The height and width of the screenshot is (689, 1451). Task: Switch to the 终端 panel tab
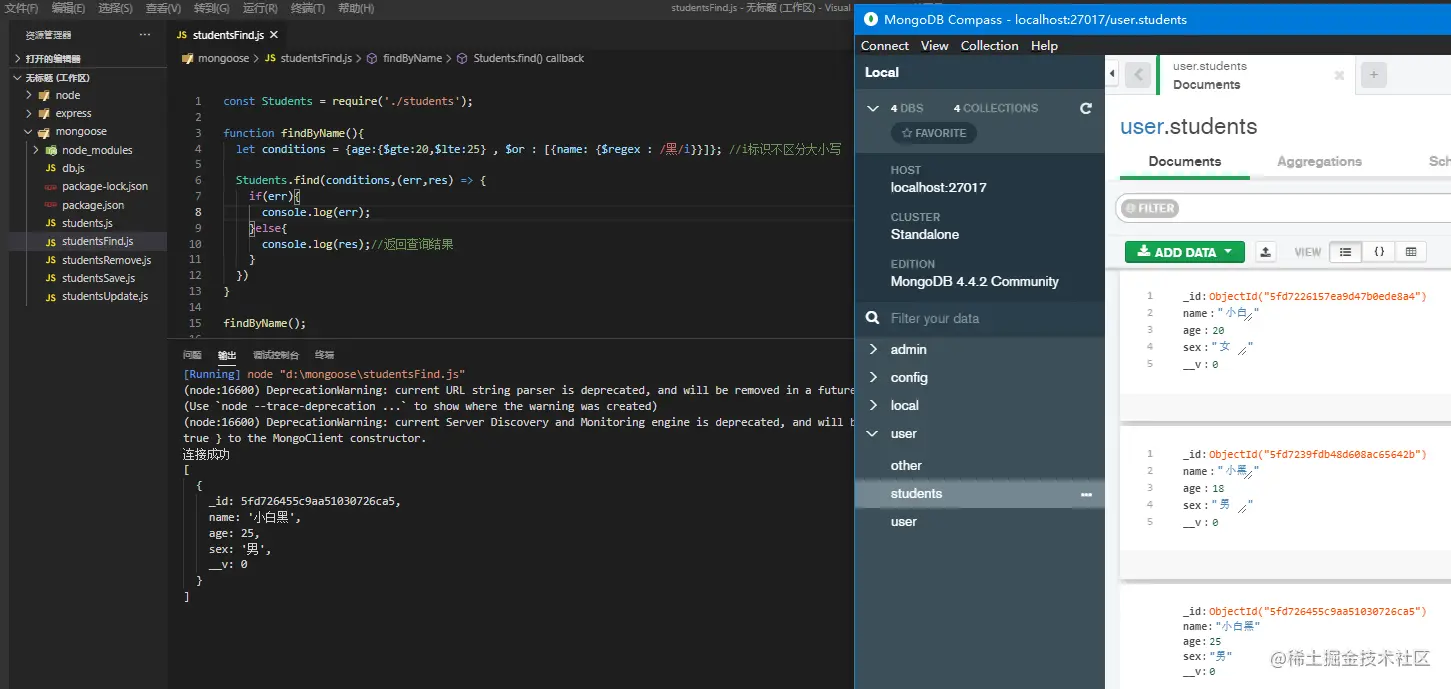tap(324, 355)
